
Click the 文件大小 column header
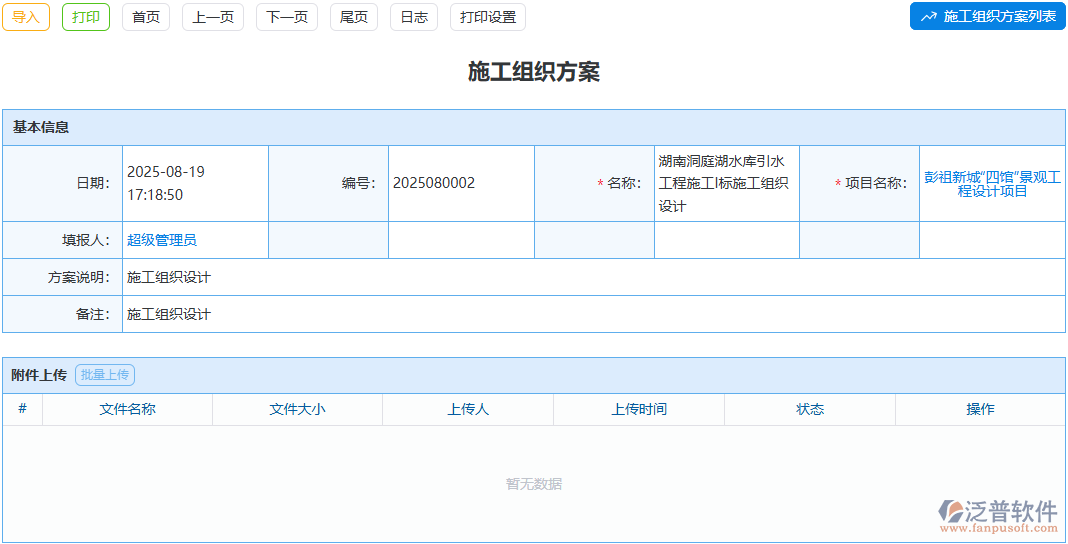(x=298, y=409)
